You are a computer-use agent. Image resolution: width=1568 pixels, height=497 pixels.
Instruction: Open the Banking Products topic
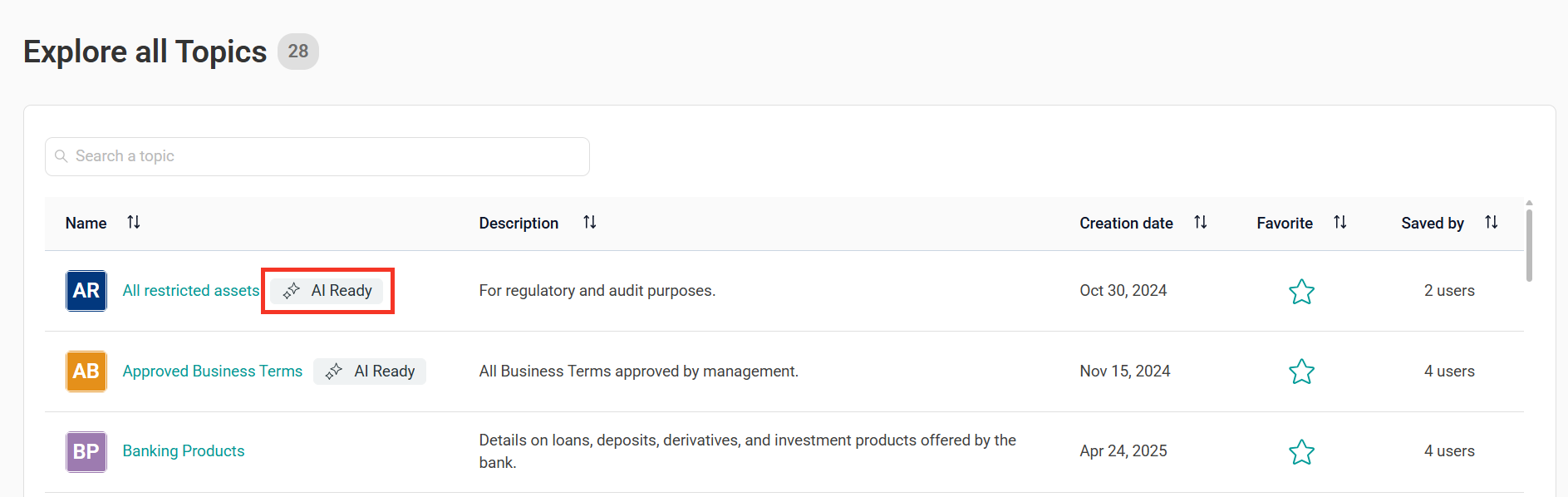[x=184, y=451]
